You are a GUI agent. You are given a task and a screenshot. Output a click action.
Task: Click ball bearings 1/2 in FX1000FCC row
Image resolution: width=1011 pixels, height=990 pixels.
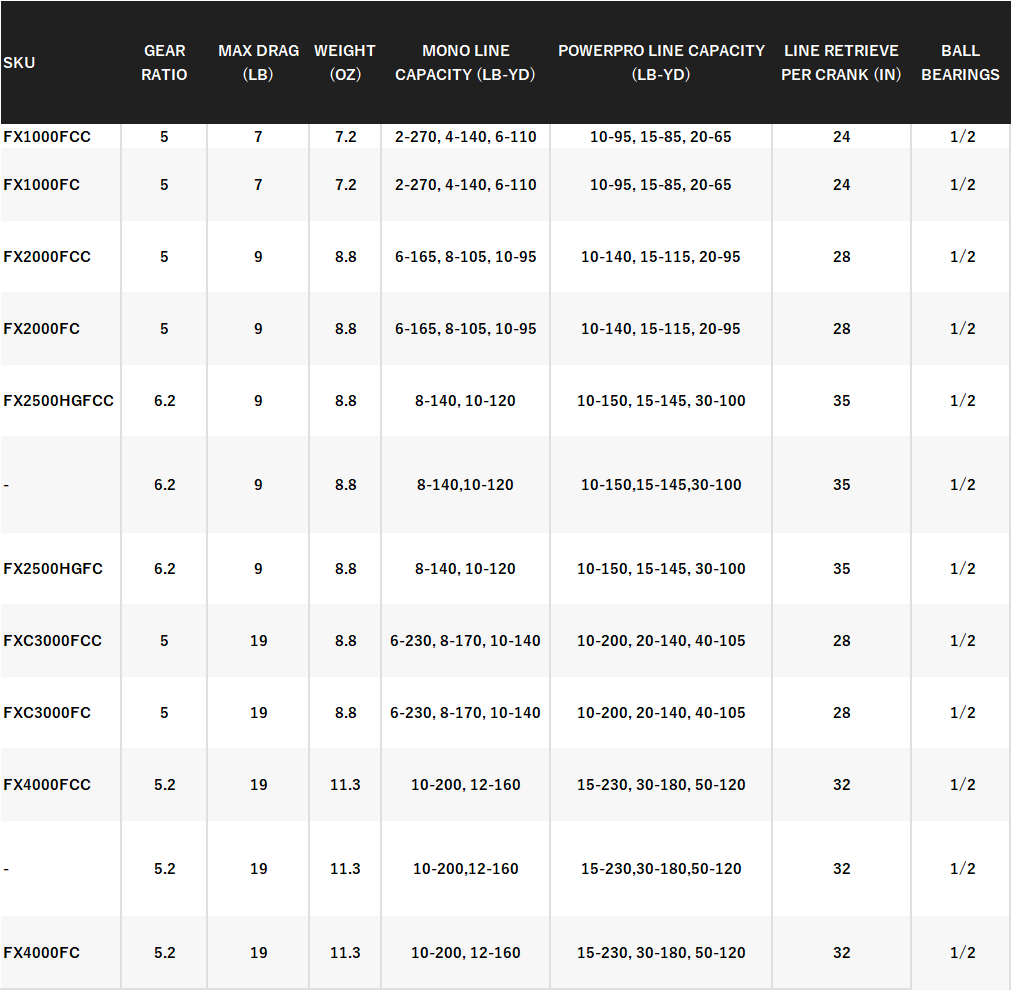tap(963, 137)
